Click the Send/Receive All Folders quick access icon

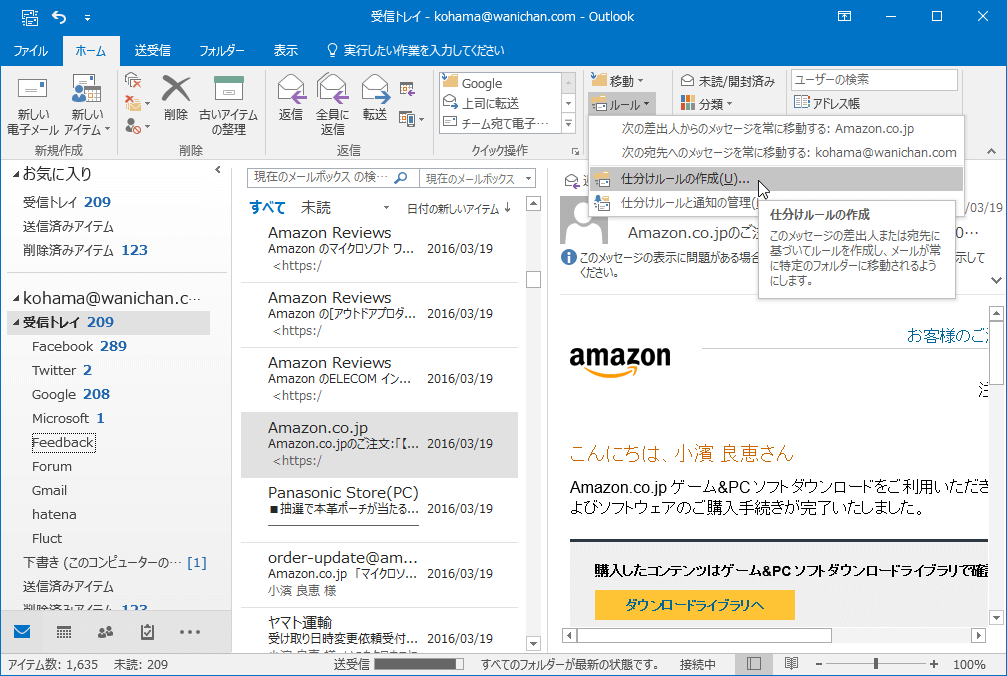tap(30, 17)
